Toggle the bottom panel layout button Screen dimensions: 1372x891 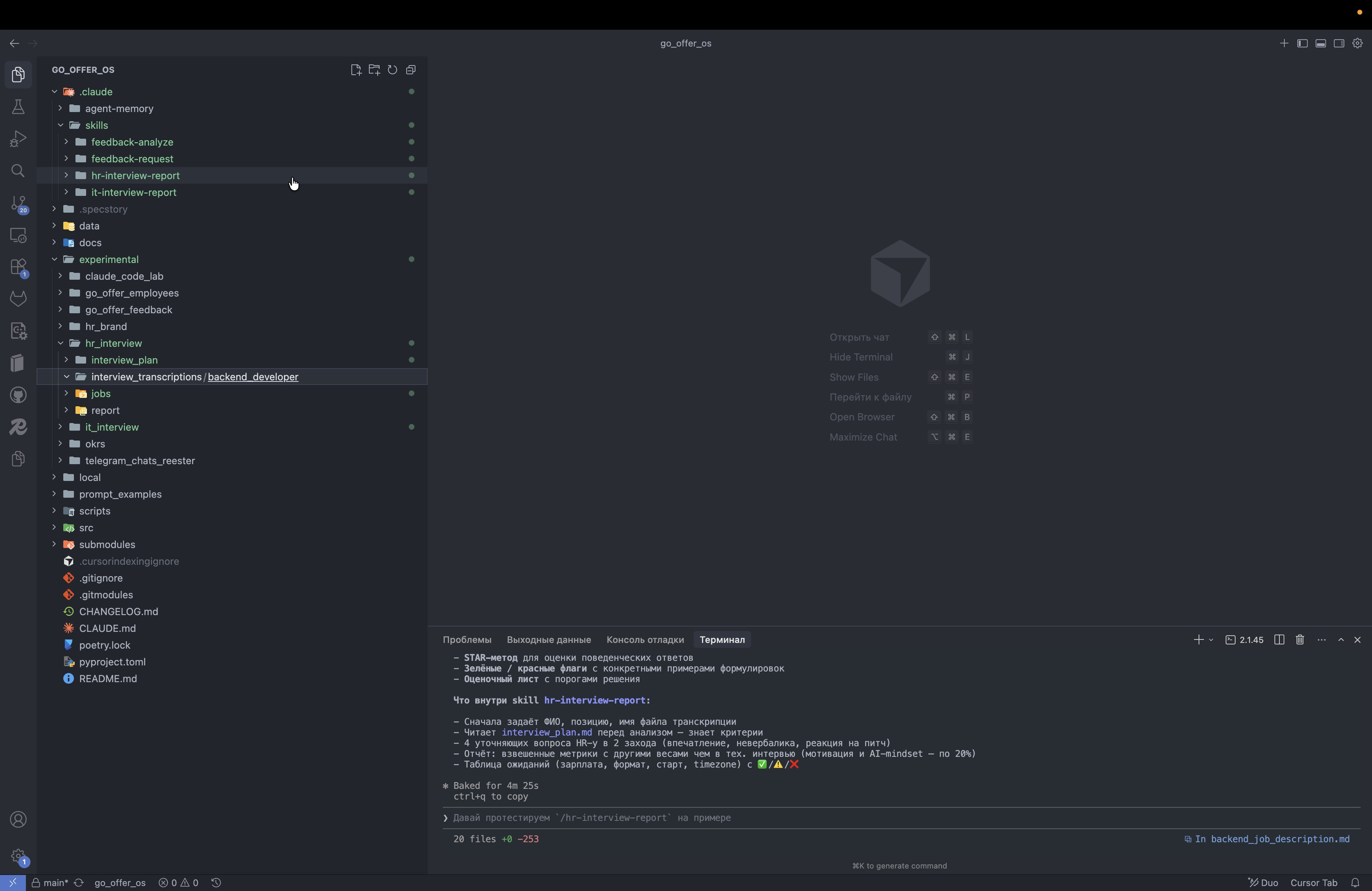(1321, 43)
